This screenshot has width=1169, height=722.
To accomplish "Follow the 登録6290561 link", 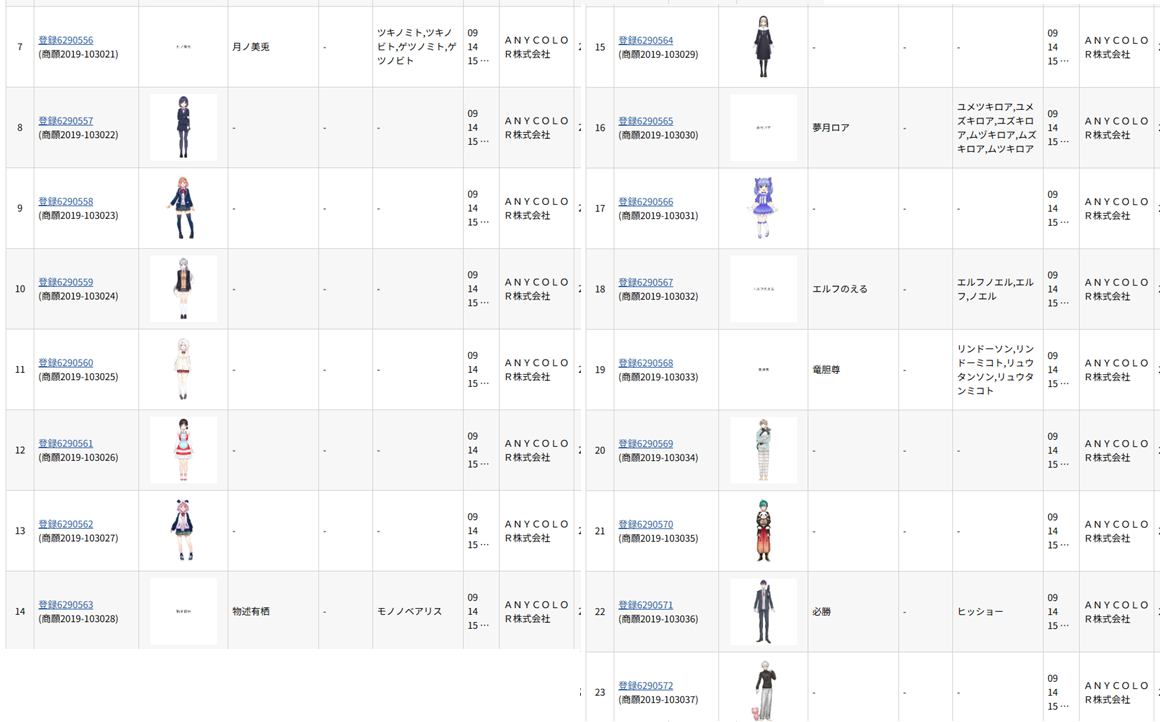I will pyautogui.click(x=66, y=443).
